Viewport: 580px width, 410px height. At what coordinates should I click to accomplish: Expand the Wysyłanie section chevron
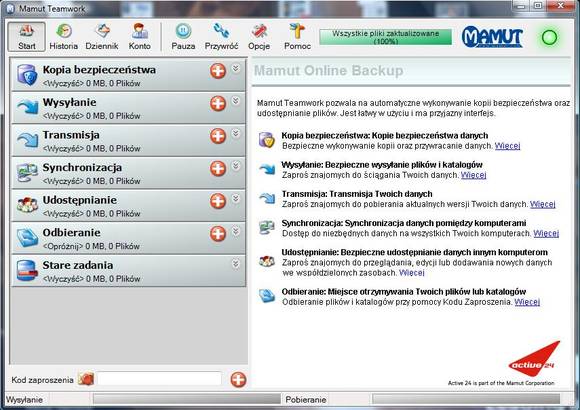pos(236,101)
